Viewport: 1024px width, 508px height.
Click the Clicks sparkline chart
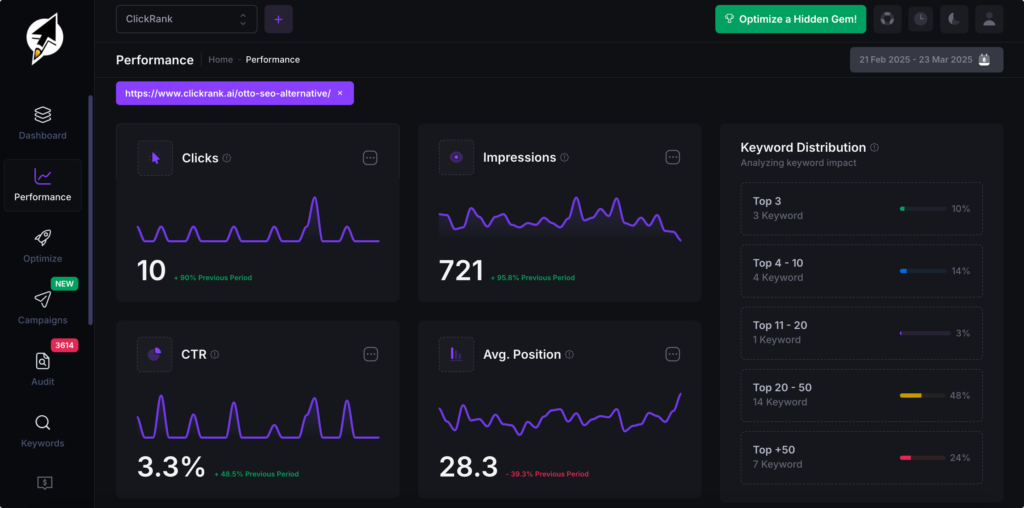pos(258,220)
